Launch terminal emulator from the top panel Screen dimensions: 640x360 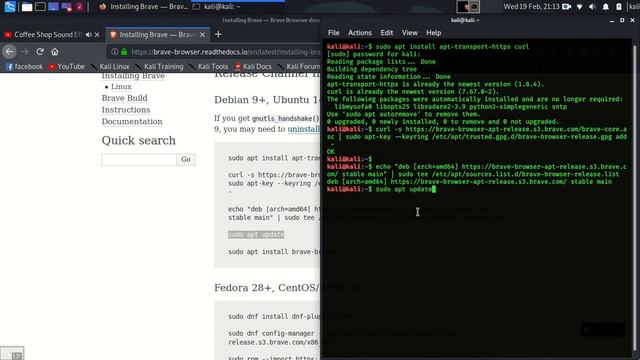point(40,7)
